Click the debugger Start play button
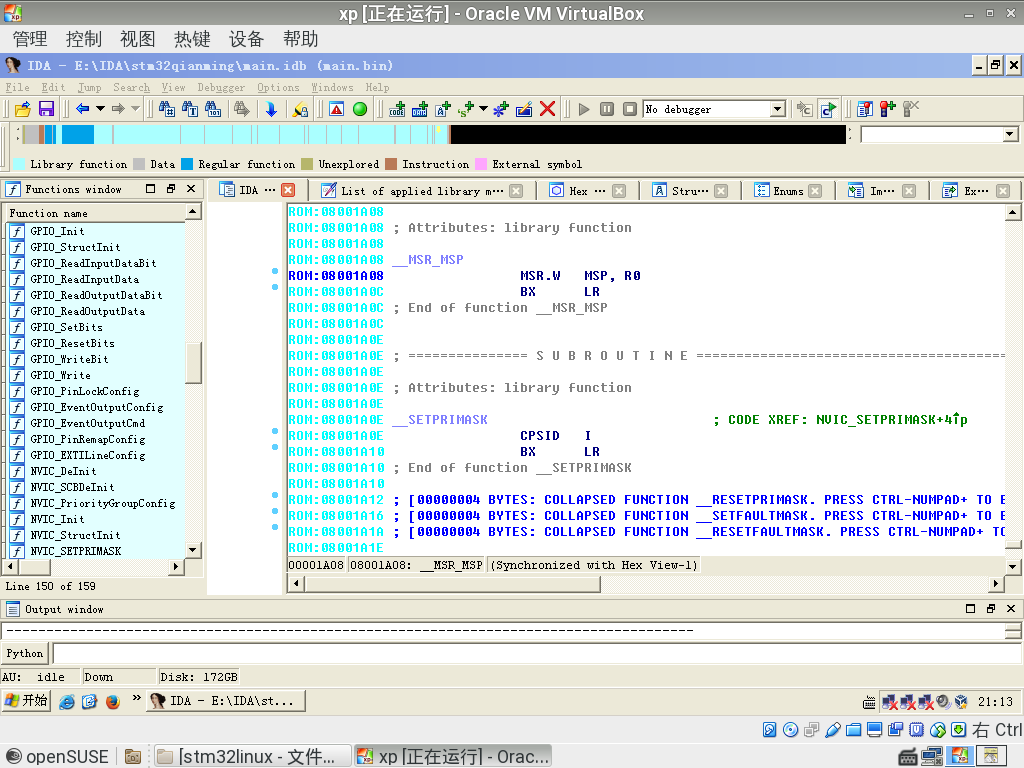This screenshot has height=768, width=1024. [584, 109]
